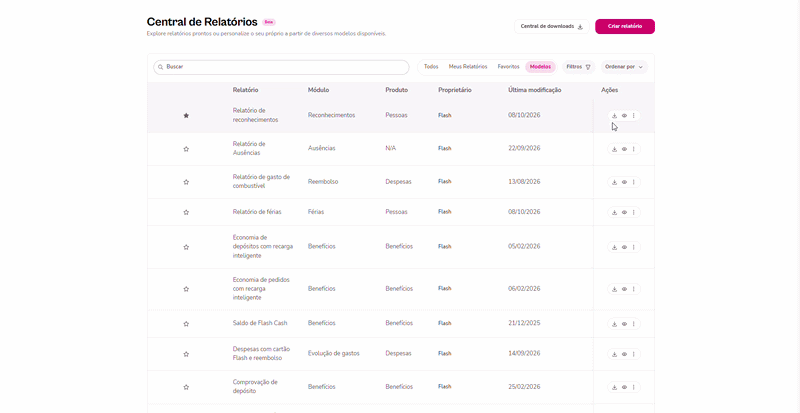Unfavorite Relatório de reconhecimentos star

[x=186, y=116]
